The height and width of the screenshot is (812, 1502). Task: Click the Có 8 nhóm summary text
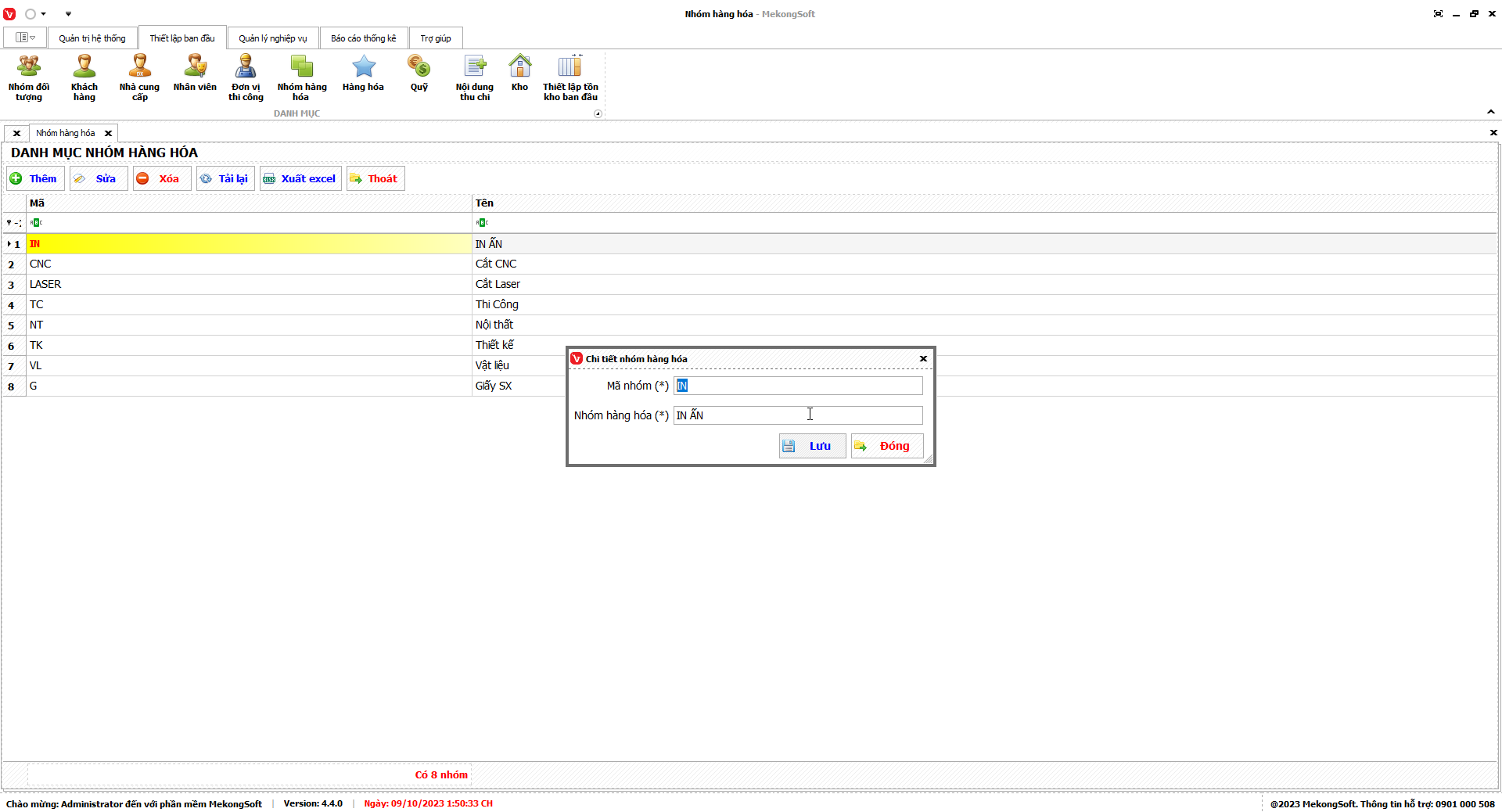(x=441, y=775)
